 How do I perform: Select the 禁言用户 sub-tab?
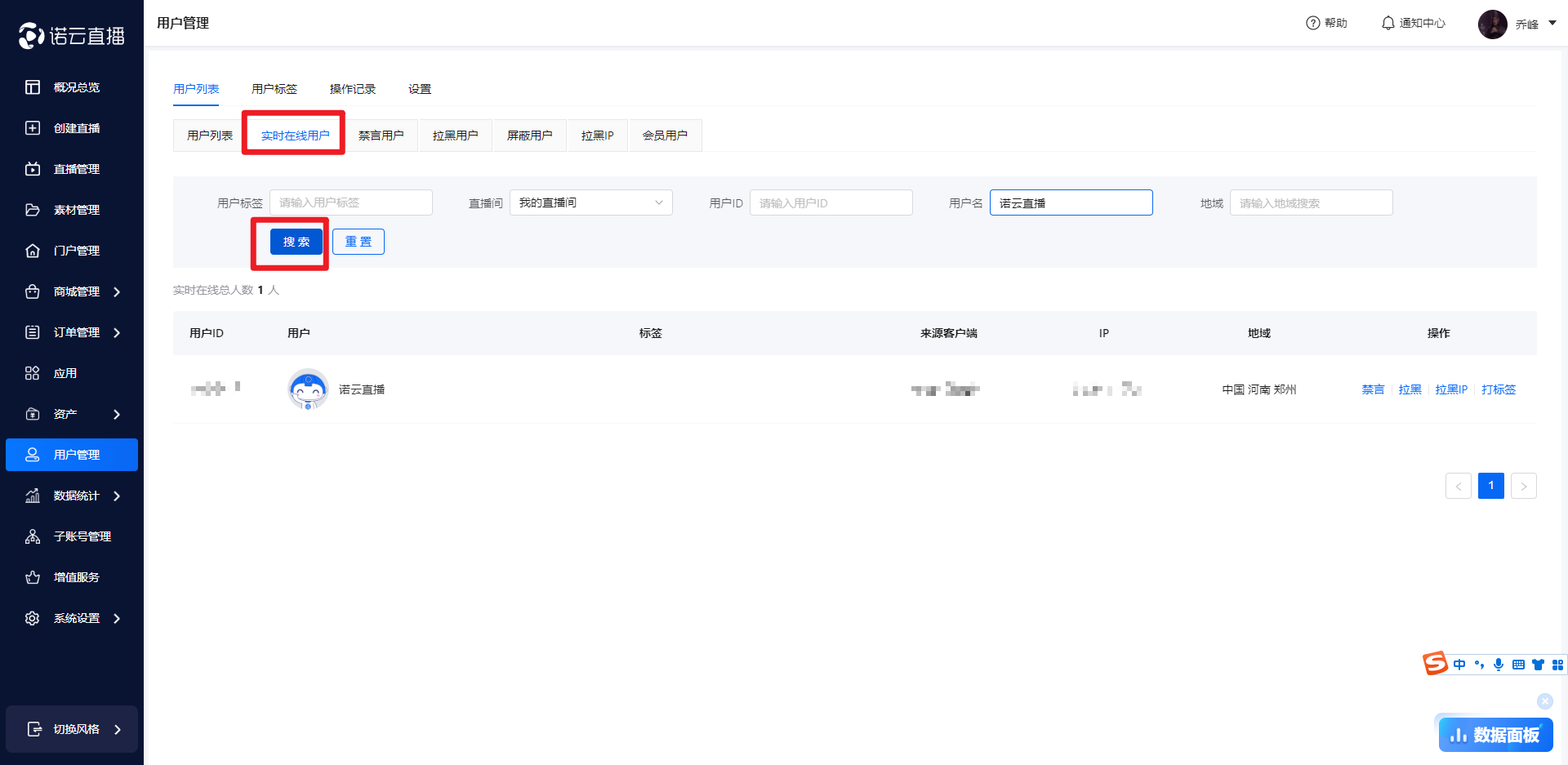point(381,136)
